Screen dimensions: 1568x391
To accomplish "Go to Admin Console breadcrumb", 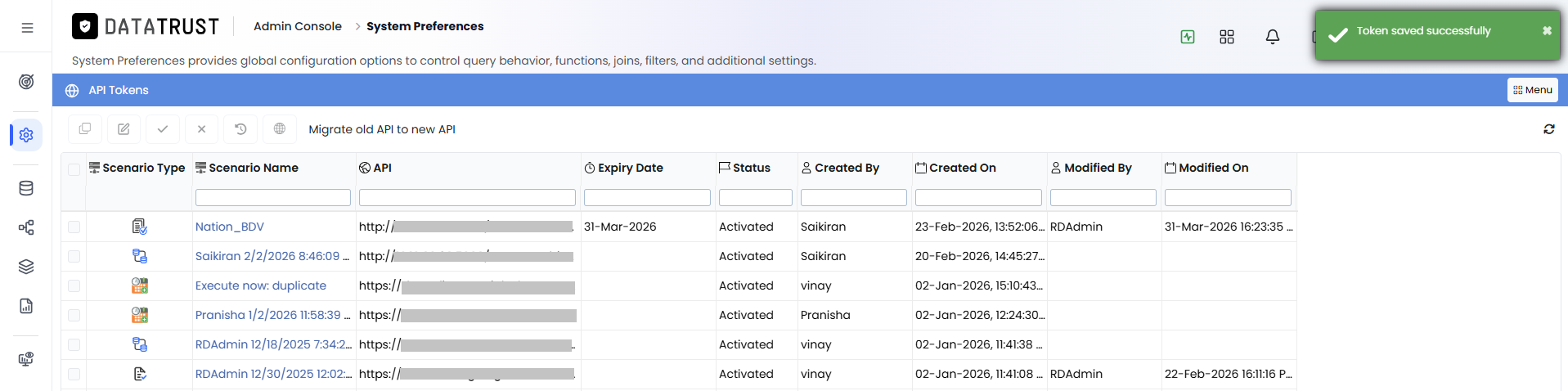I will (298, 26).
